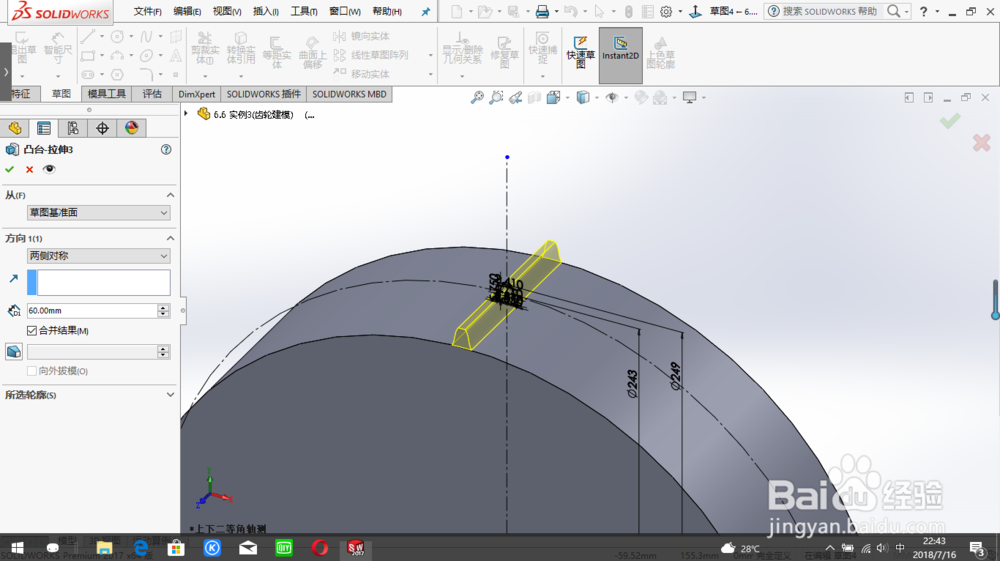Open the 两侧对称 end condition dropdown

(x=98, y=256)
